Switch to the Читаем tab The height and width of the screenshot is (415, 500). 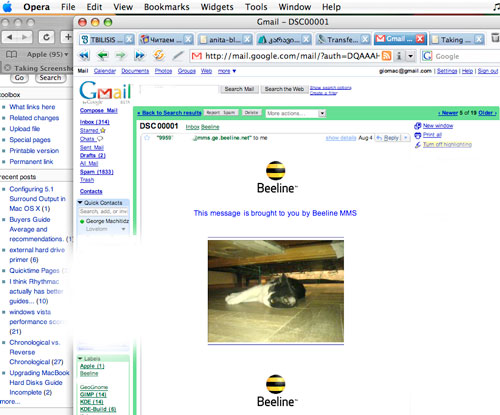pos(166,39)
